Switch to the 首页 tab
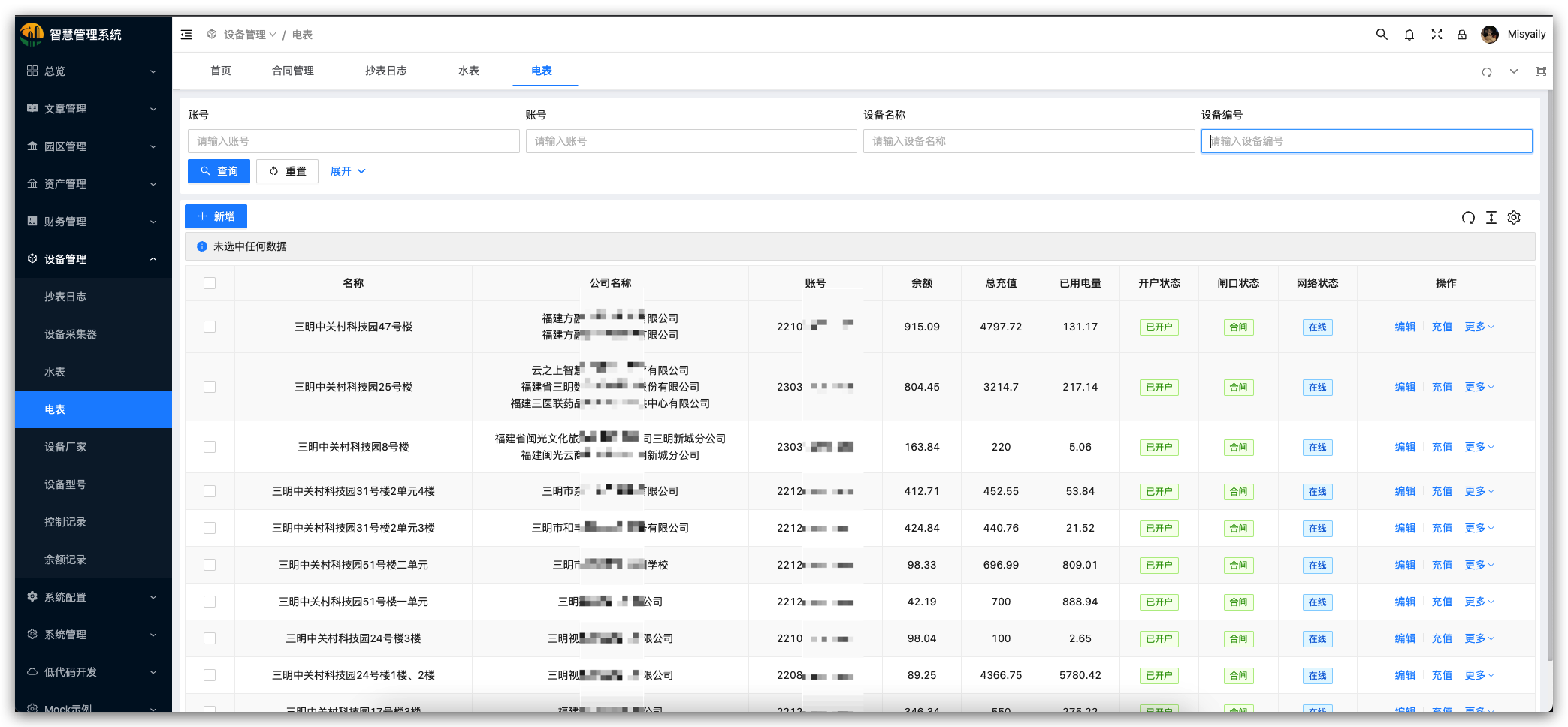 pyautogui.click(x=221, y=71)
